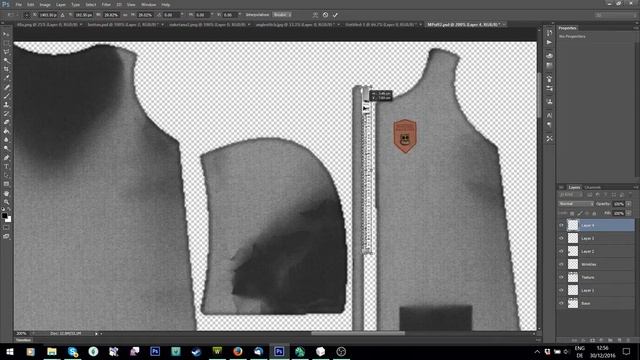Hide the Base layer
The width and height of the screenshot is (640, 360).
tap(561, 303)
